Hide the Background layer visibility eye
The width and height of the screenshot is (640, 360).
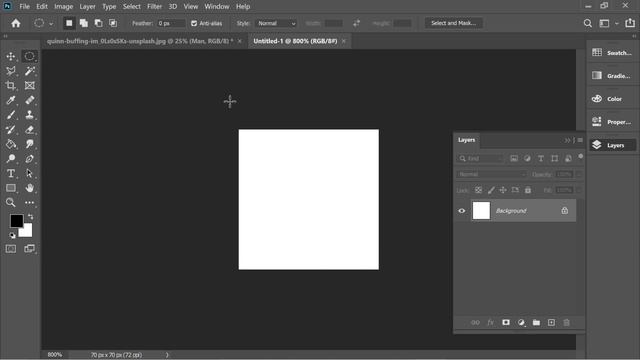pos(462,211)
